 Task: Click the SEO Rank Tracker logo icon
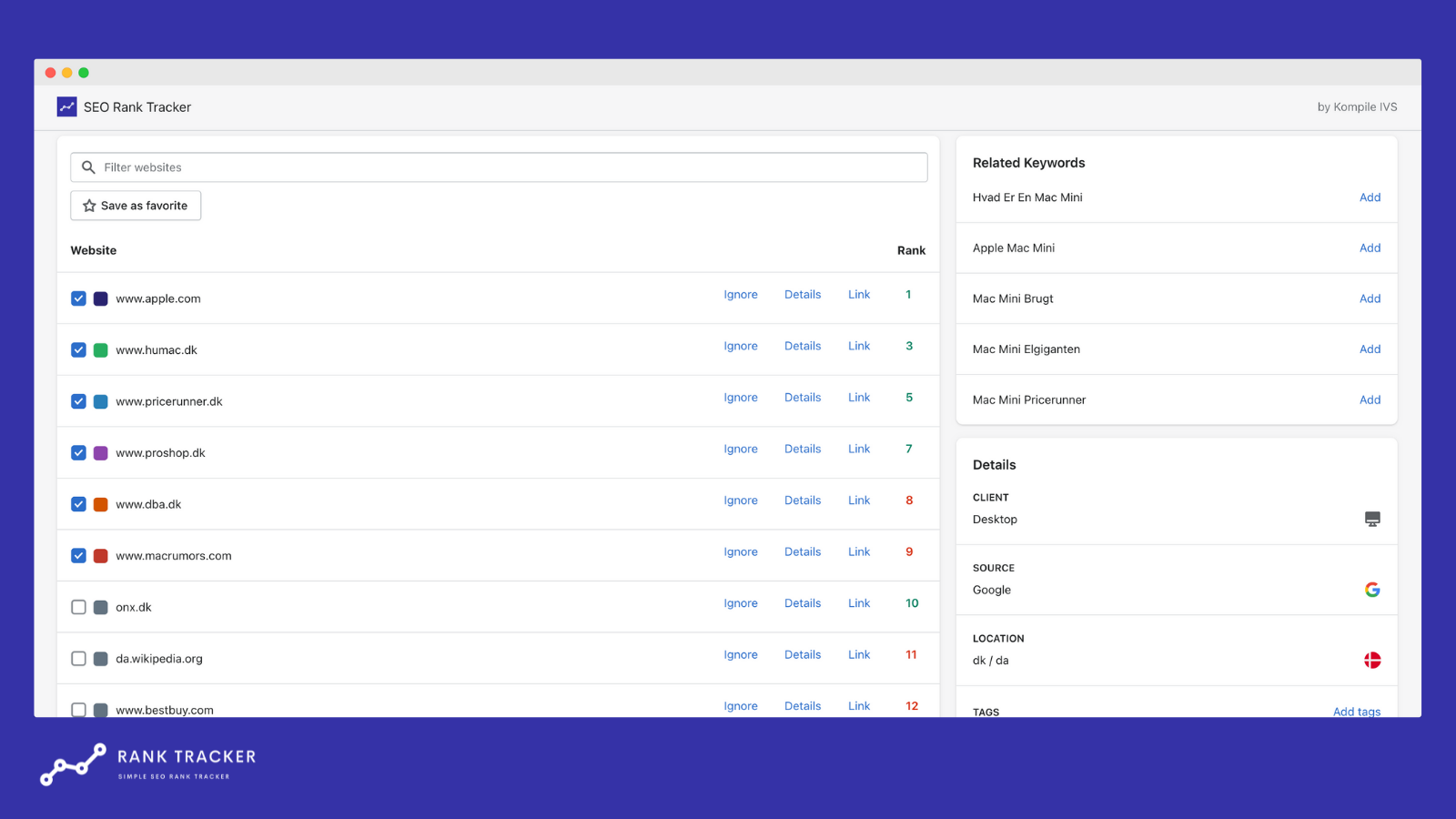(x=66, y=107)
